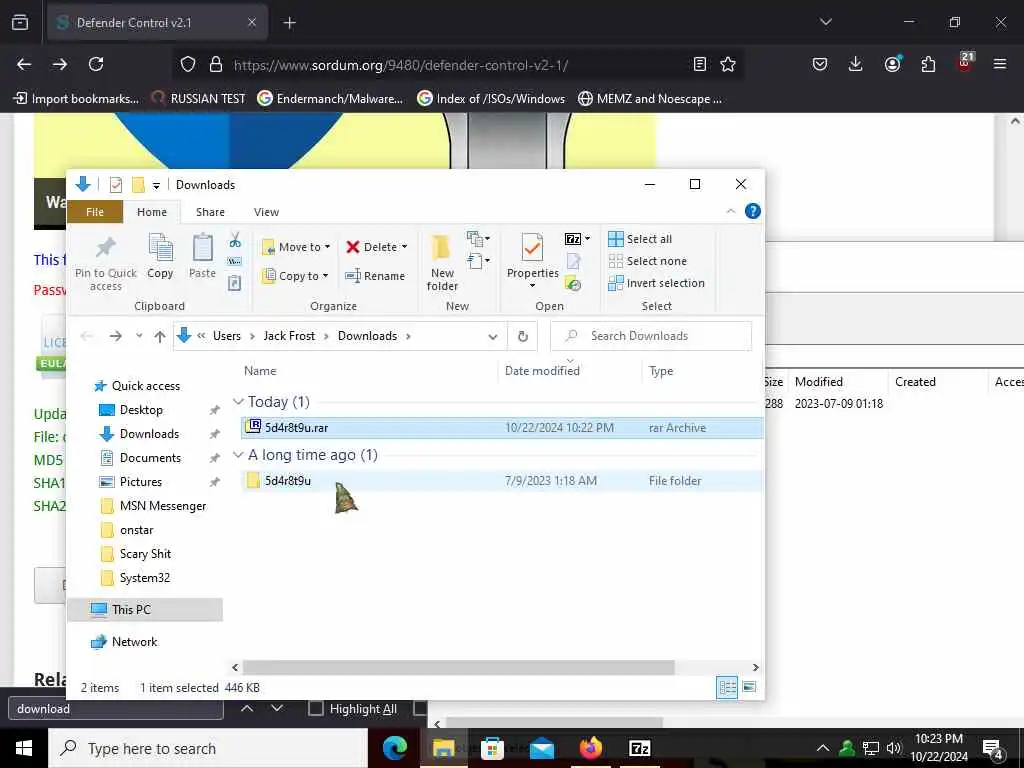The image size is (1024, 768).
Task: Open Properties of selected item
Action: (x=532, y=256)
